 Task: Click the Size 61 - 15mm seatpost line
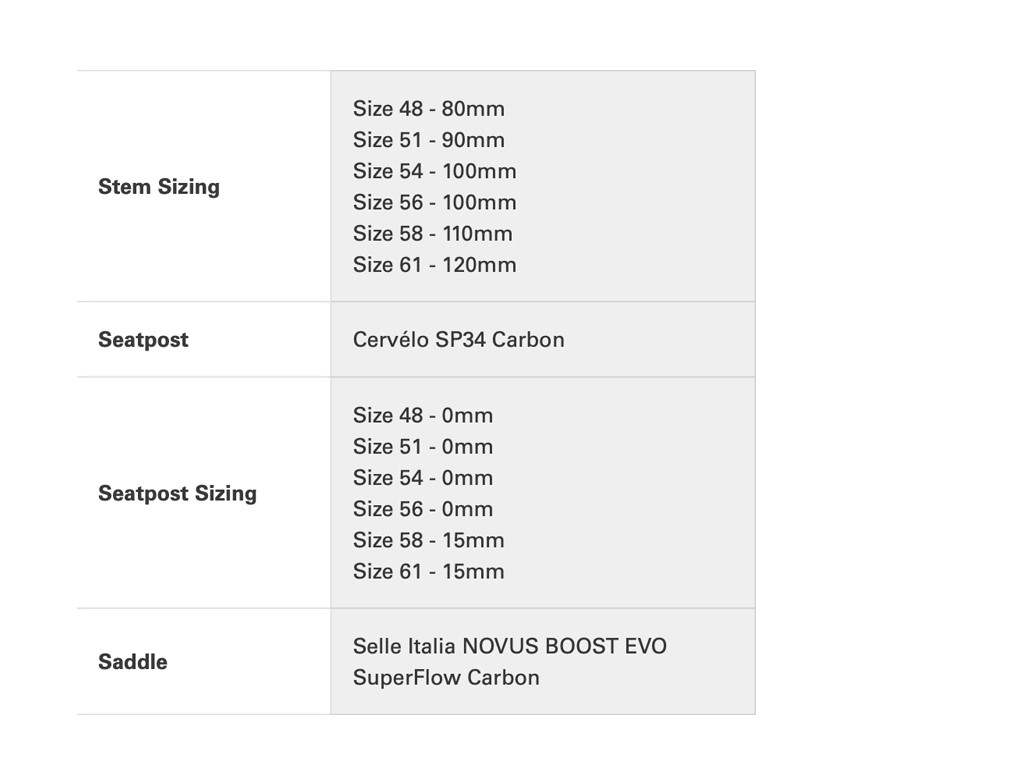click(428, 572)
